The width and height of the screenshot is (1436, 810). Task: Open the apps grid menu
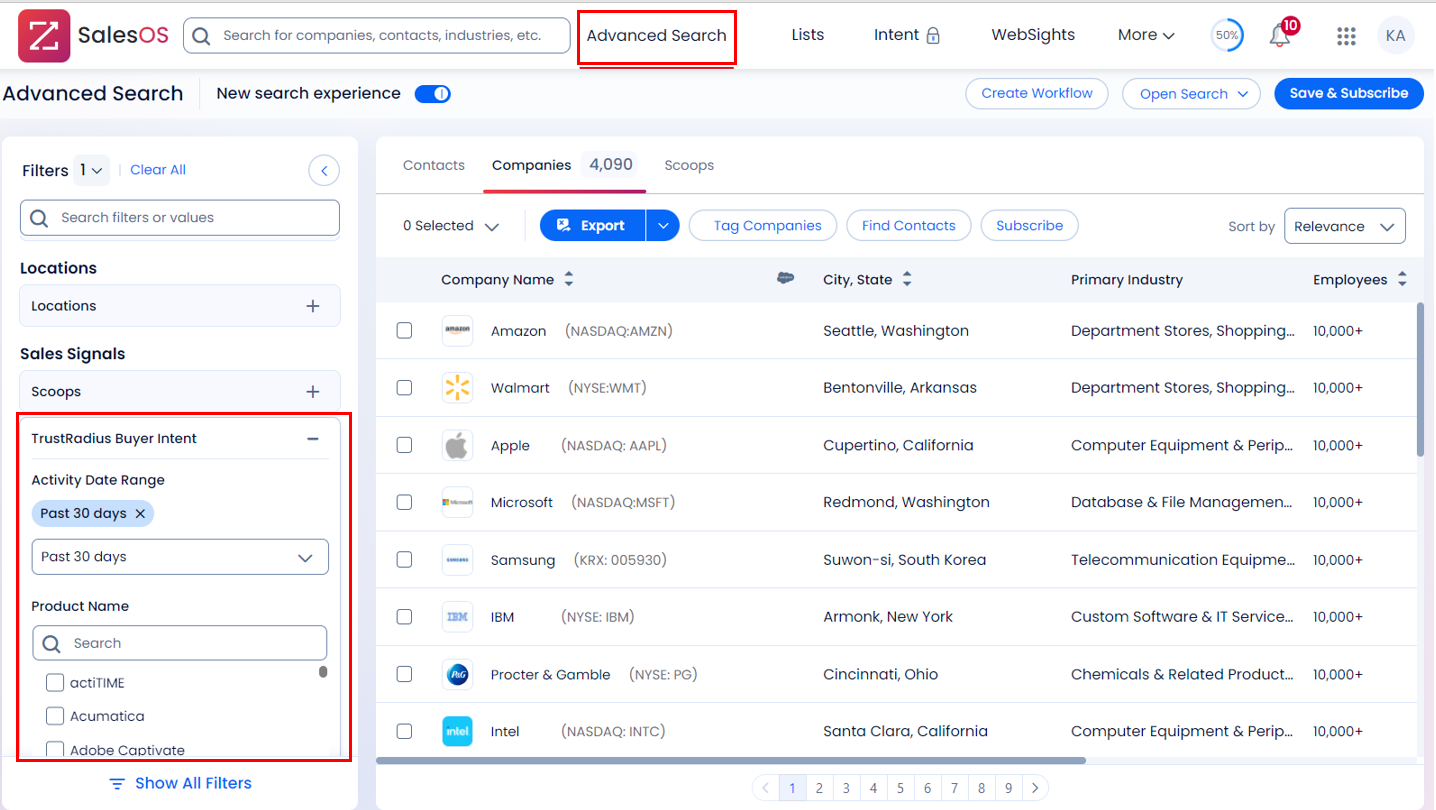click(x=1346, y=36)
